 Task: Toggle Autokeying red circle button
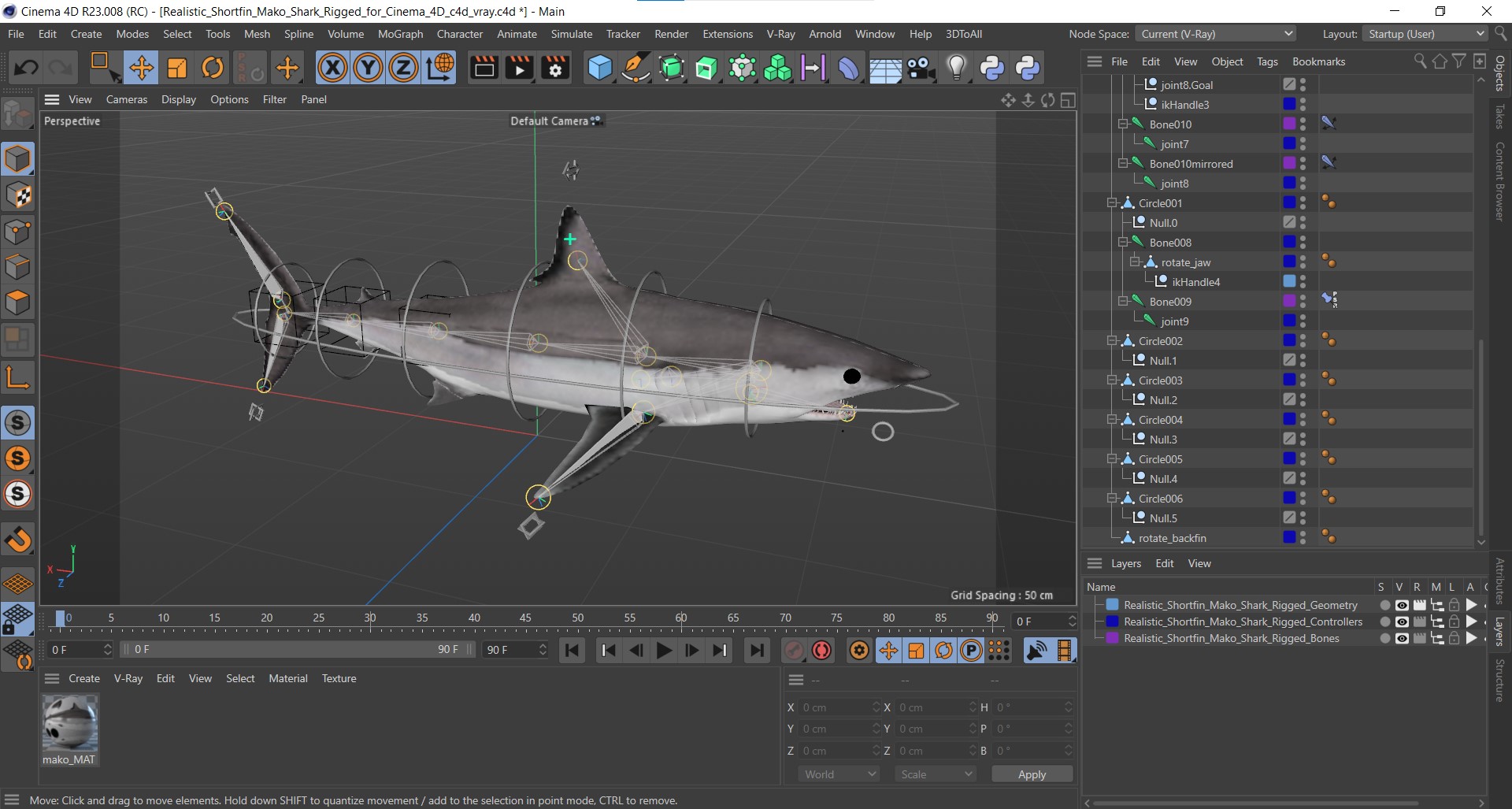click(x=821, y=650)
